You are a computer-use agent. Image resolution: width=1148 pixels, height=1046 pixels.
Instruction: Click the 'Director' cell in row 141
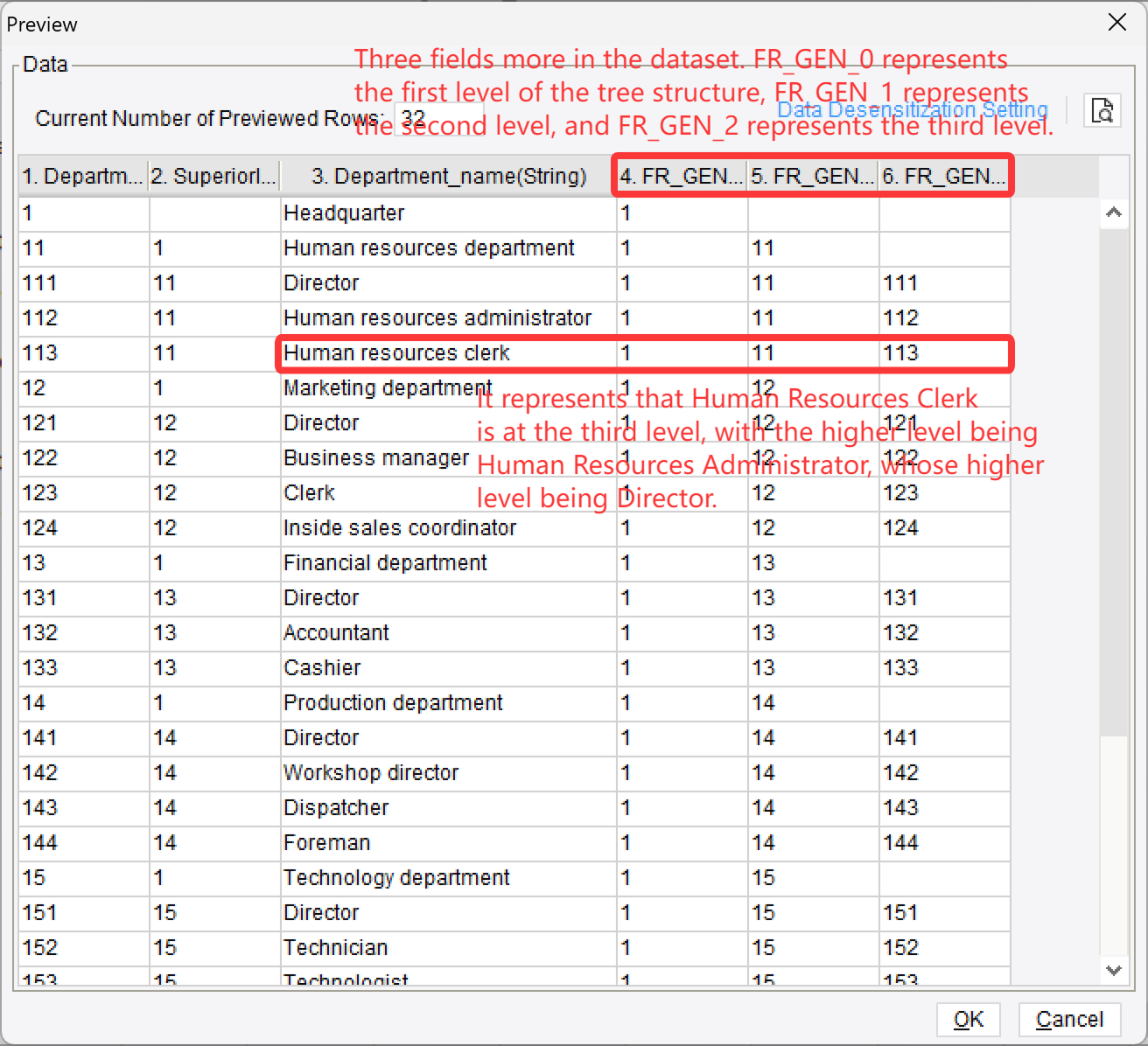[449, 738]
